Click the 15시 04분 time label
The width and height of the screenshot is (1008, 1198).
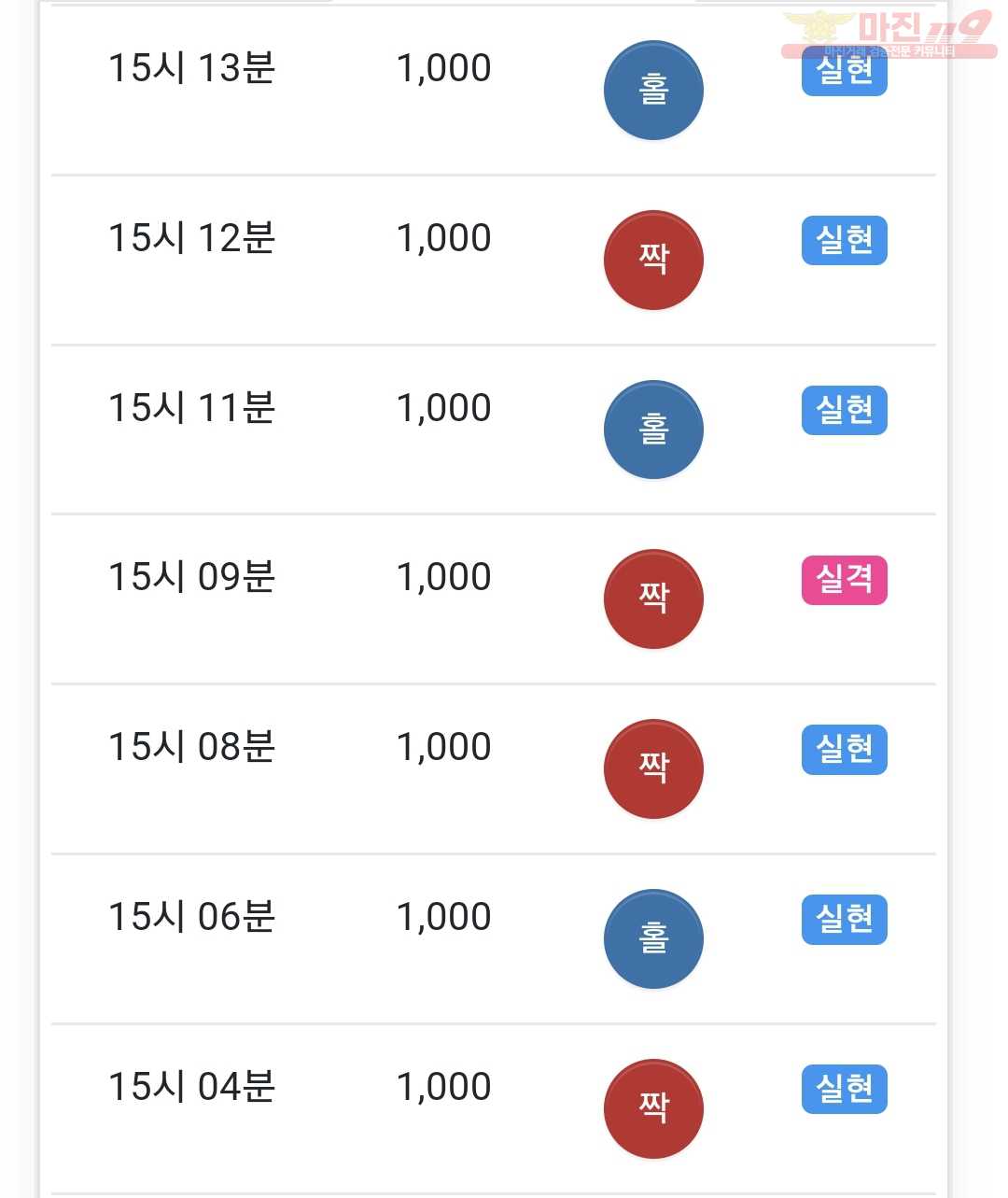[192, 1087]
